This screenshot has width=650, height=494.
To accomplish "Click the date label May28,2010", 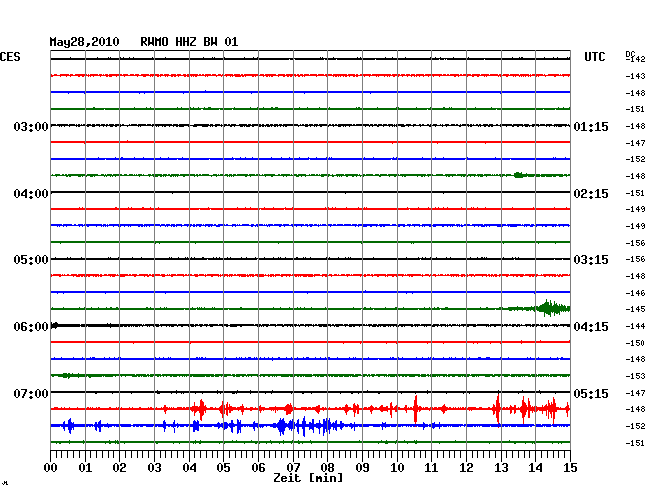I will pyautogui.click(x=84, y=42).
